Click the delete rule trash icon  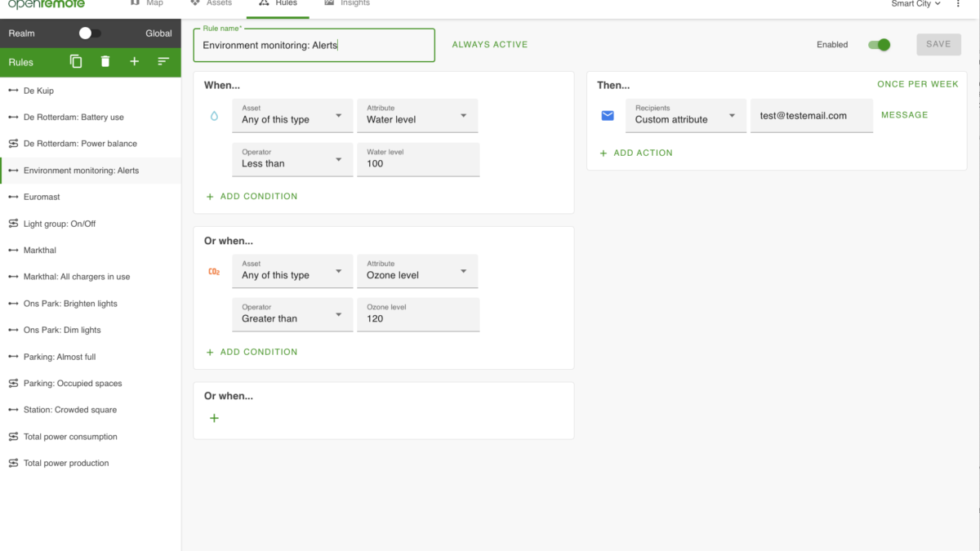pyautogui.click(x=105, y=62)
